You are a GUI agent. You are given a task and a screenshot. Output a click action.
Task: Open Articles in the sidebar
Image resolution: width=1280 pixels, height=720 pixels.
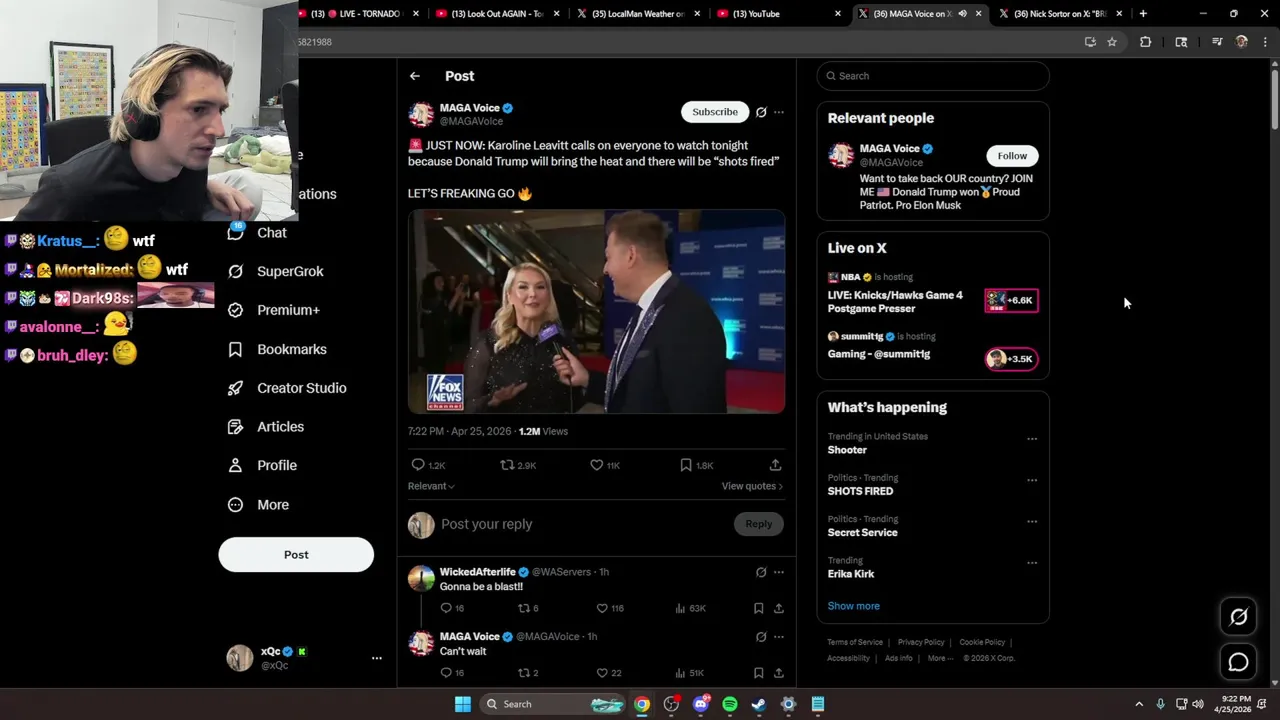[266, 427]
